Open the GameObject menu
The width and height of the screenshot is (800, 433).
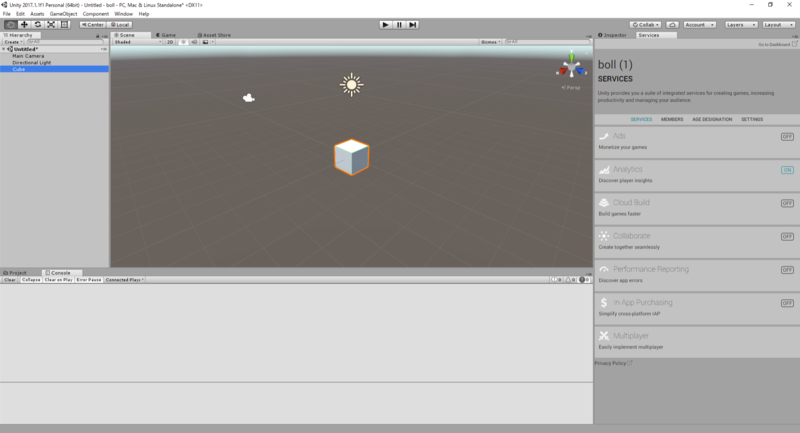63,14
